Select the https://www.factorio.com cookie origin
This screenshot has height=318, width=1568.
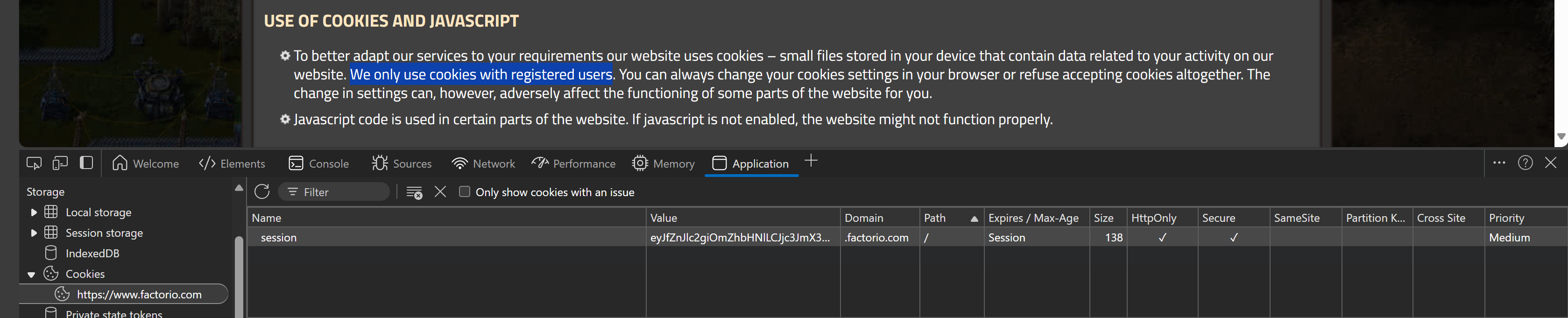[x=124, y=294]
